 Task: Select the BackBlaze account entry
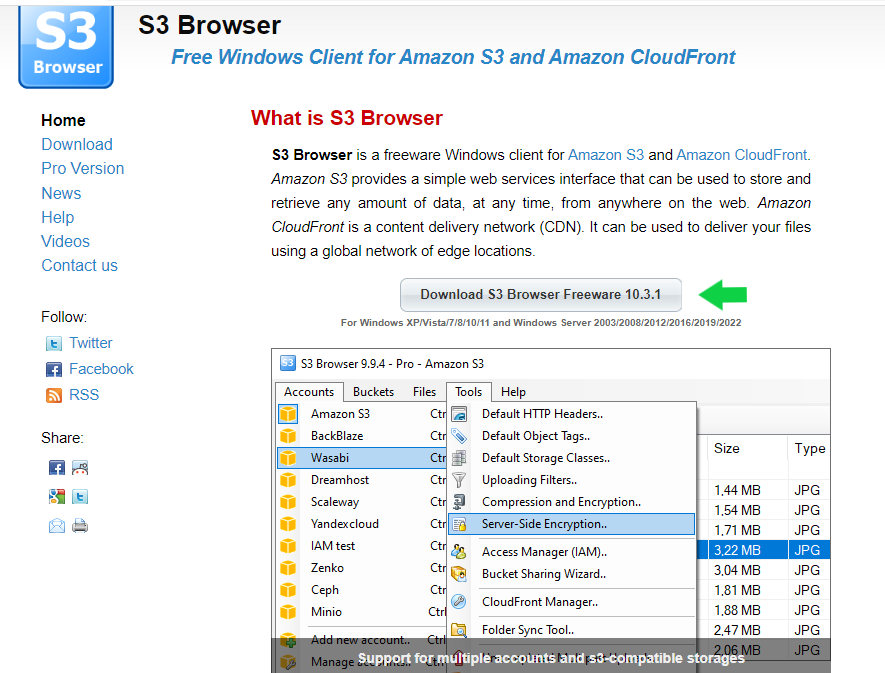coord(362,436)
